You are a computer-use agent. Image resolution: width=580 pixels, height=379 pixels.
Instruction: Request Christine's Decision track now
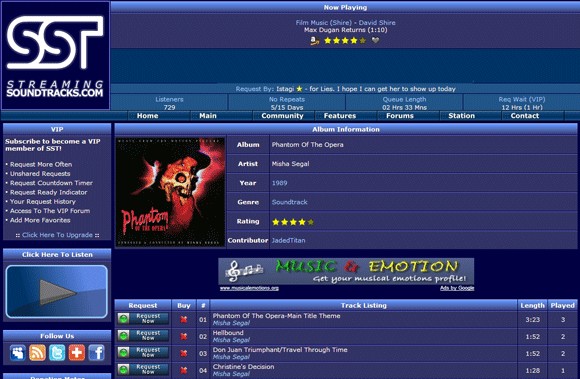click(143, 369)
